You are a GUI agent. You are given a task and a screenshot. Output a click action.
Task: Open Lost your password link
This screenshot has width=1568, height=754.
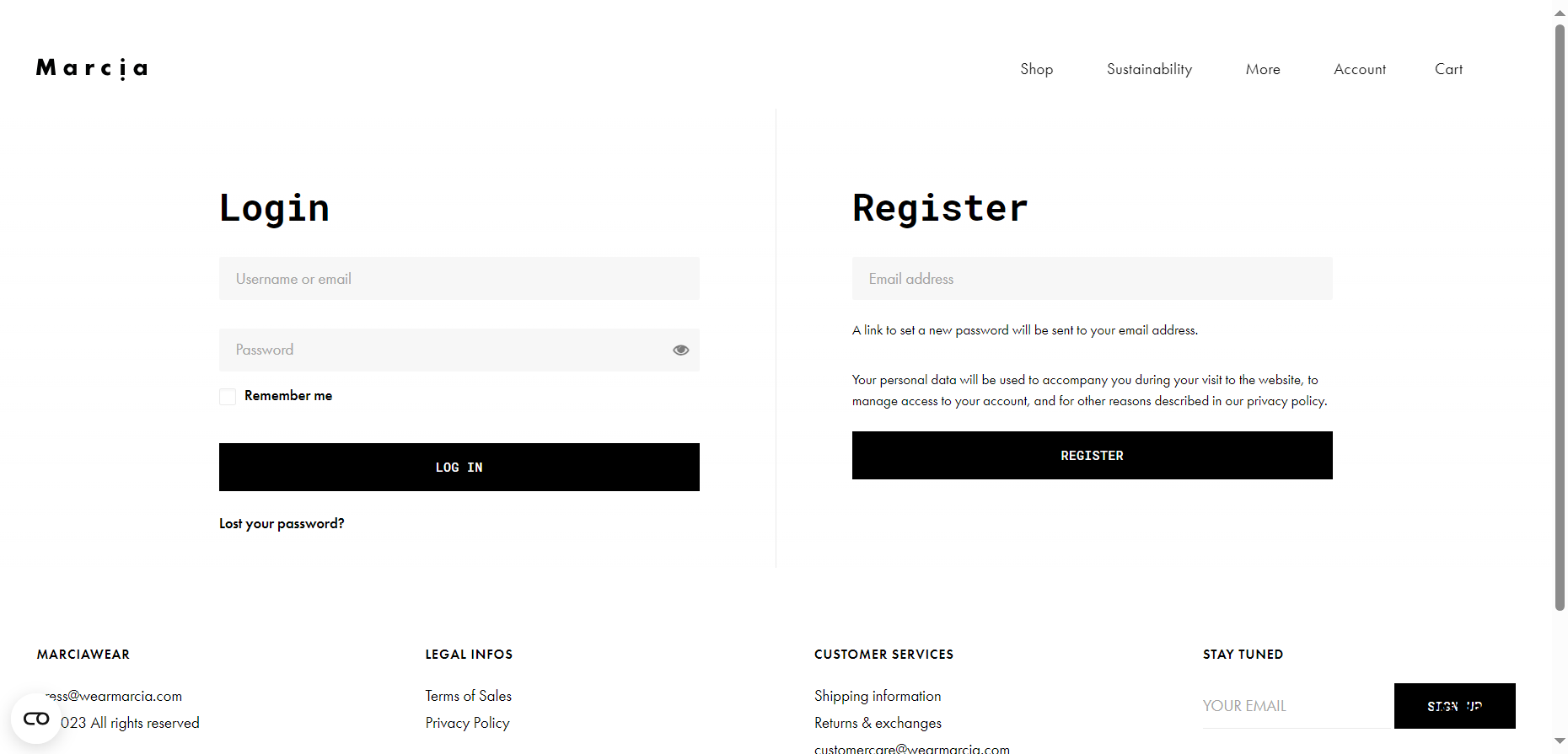pyautogui.click(x=282, y=523)
